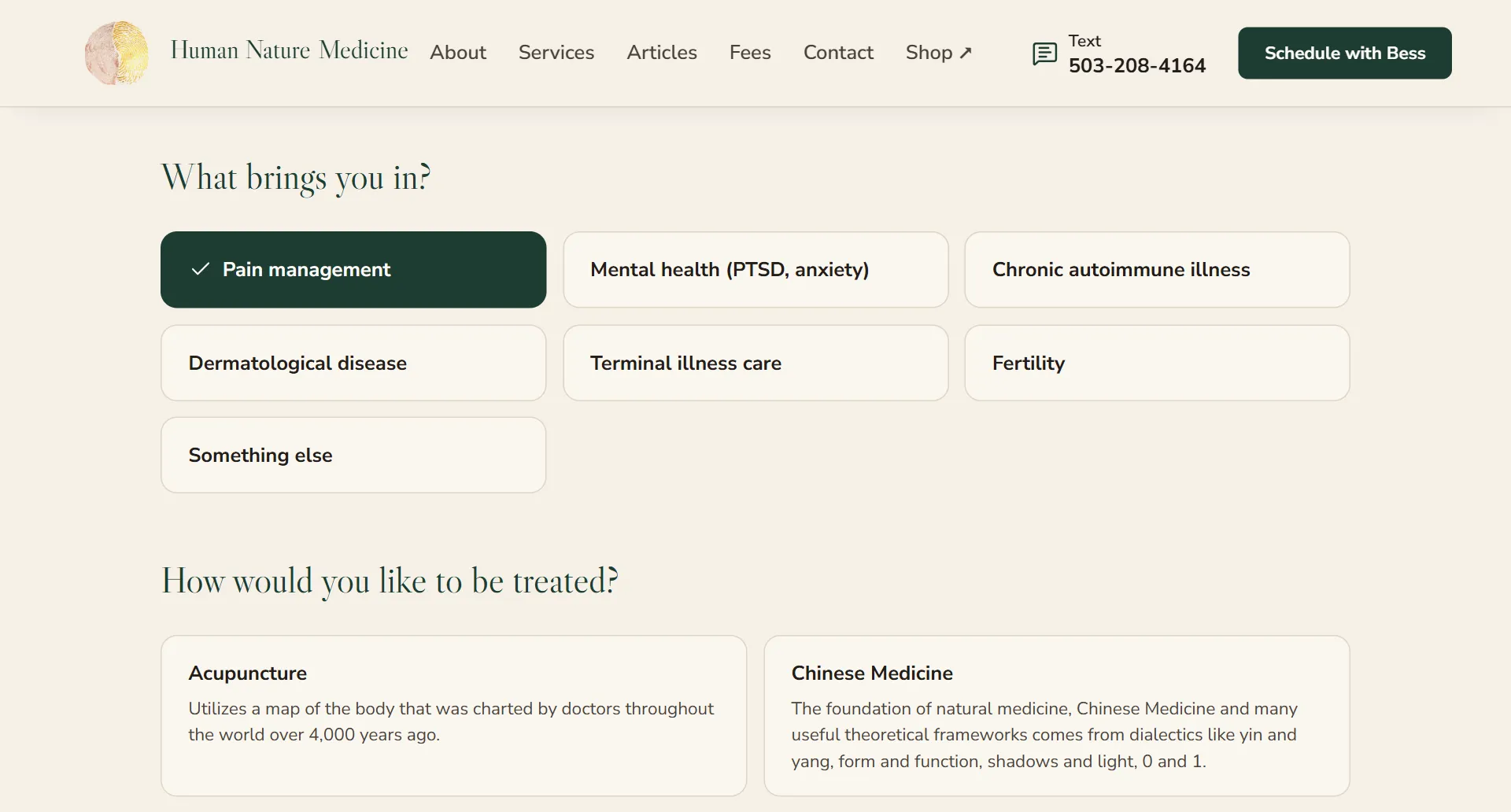Click the checkmark on Pain management
Screen dimensions: 1511x812
(x=201, y=269)
